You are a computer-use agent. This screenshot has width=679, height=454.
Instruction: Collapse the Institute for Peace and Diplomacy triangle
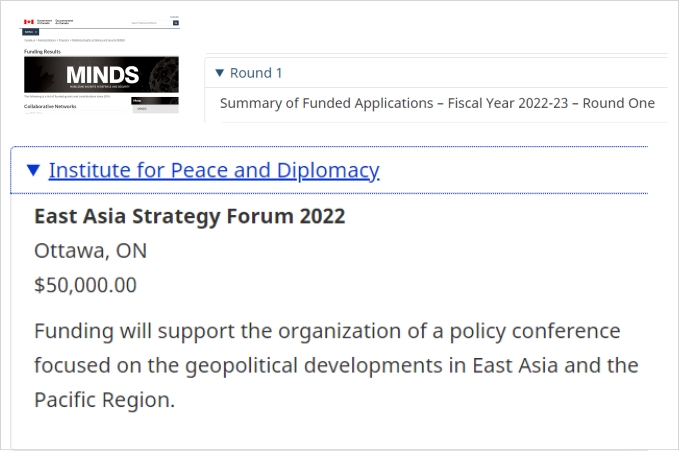pos(33,171)
